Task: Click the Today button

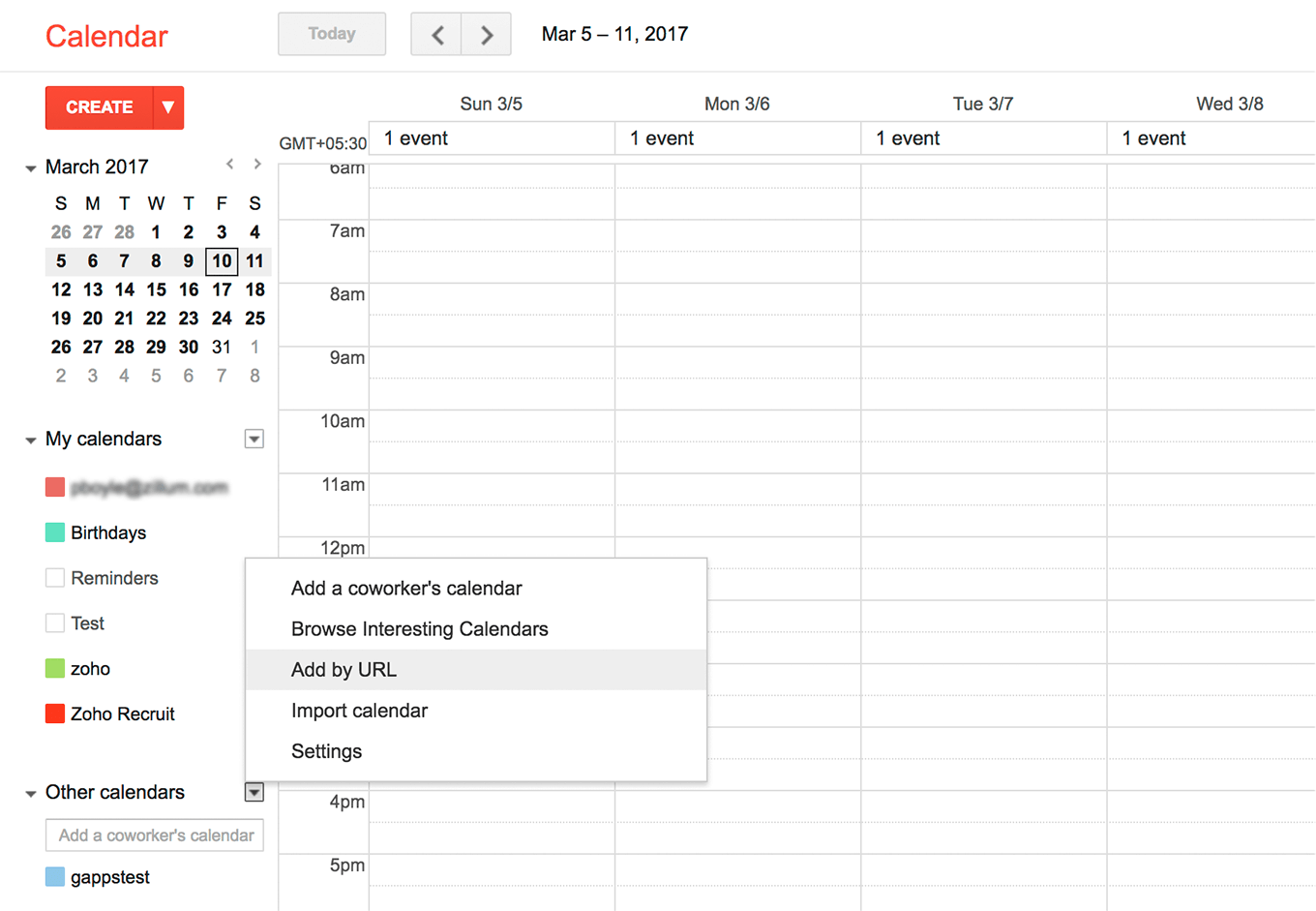Action: (x=332, y=34)
